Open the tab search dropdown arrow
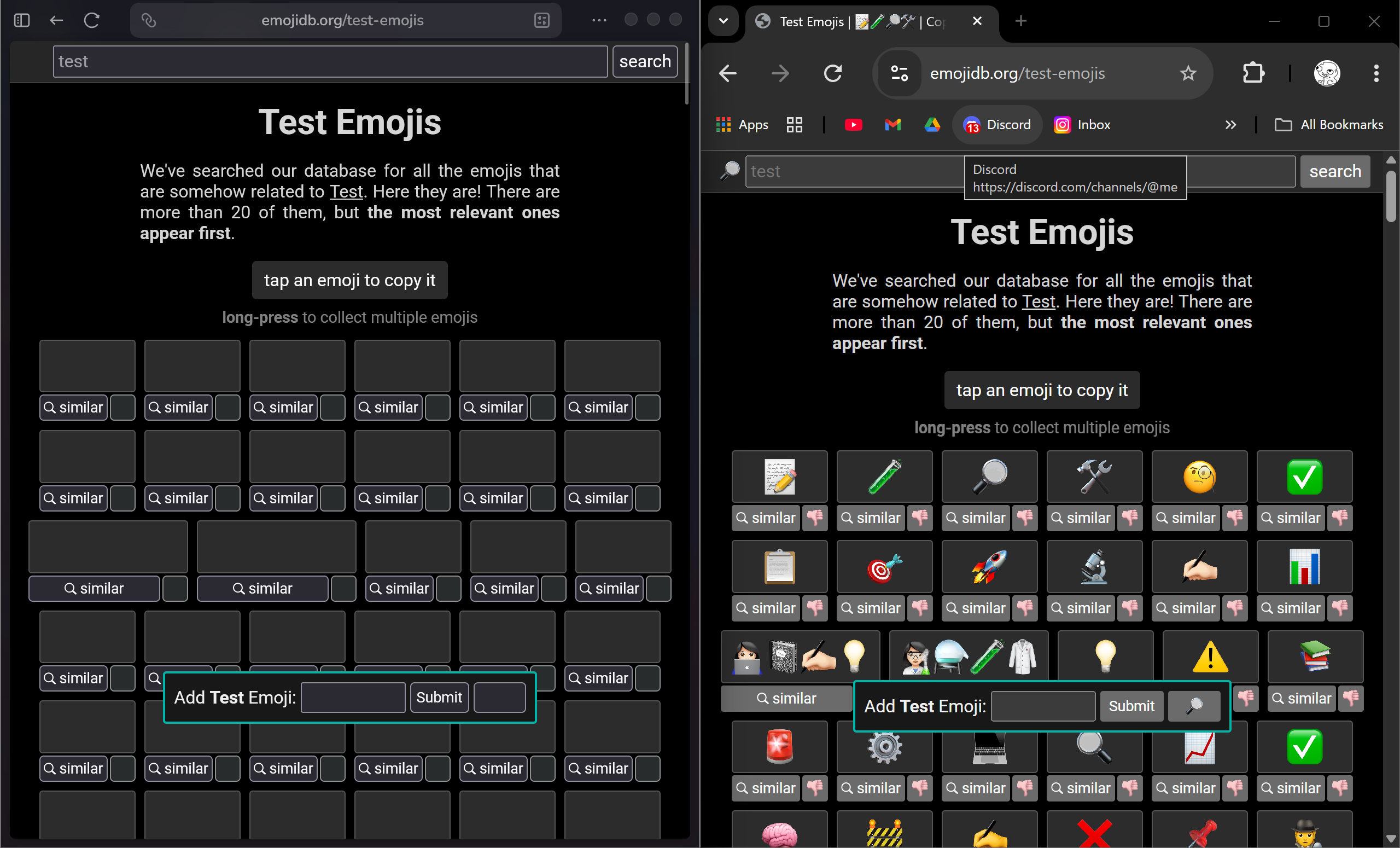The height and width of the screenshot is (848, 1400). (724, 21)
